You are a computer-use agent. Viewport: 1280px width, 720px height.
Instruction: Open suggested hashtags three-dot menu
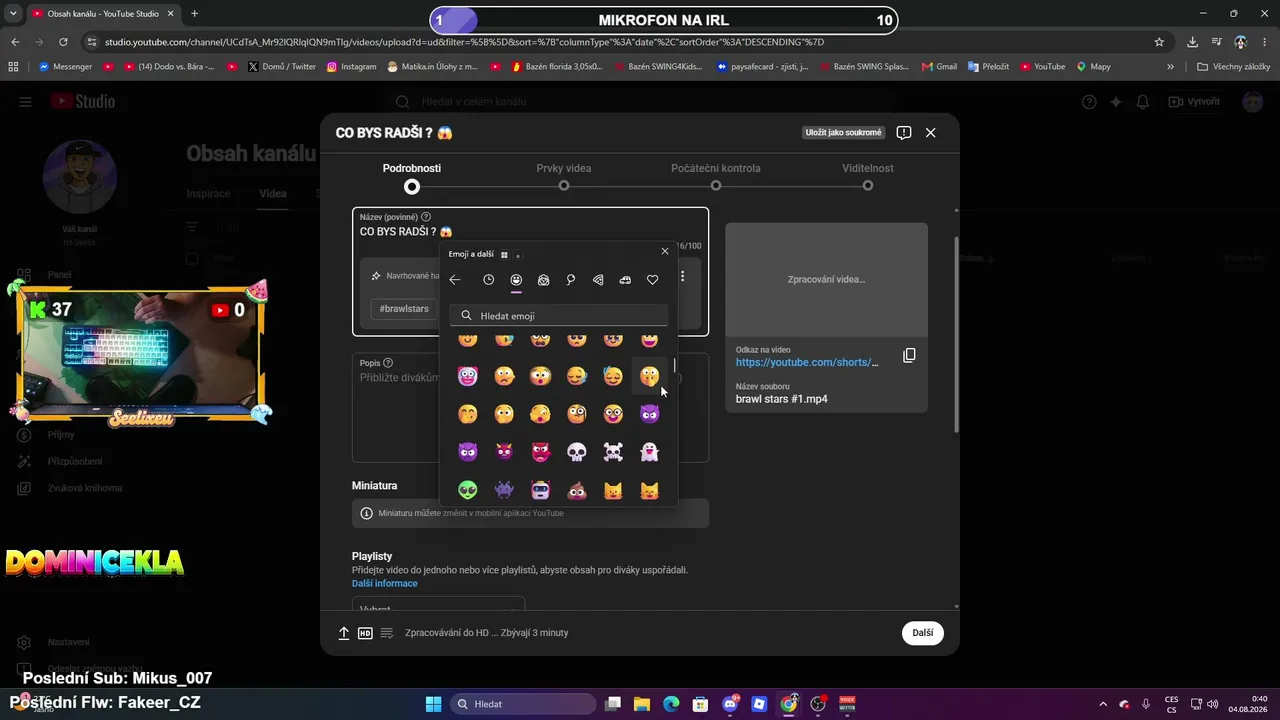683,276
